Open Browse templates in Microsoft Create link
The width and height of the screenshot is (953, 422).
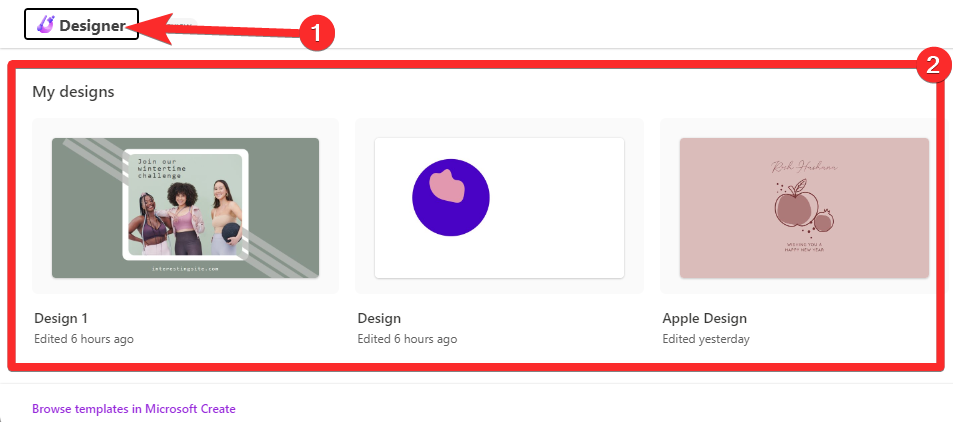pyautogui.click(x=134, y=409)
